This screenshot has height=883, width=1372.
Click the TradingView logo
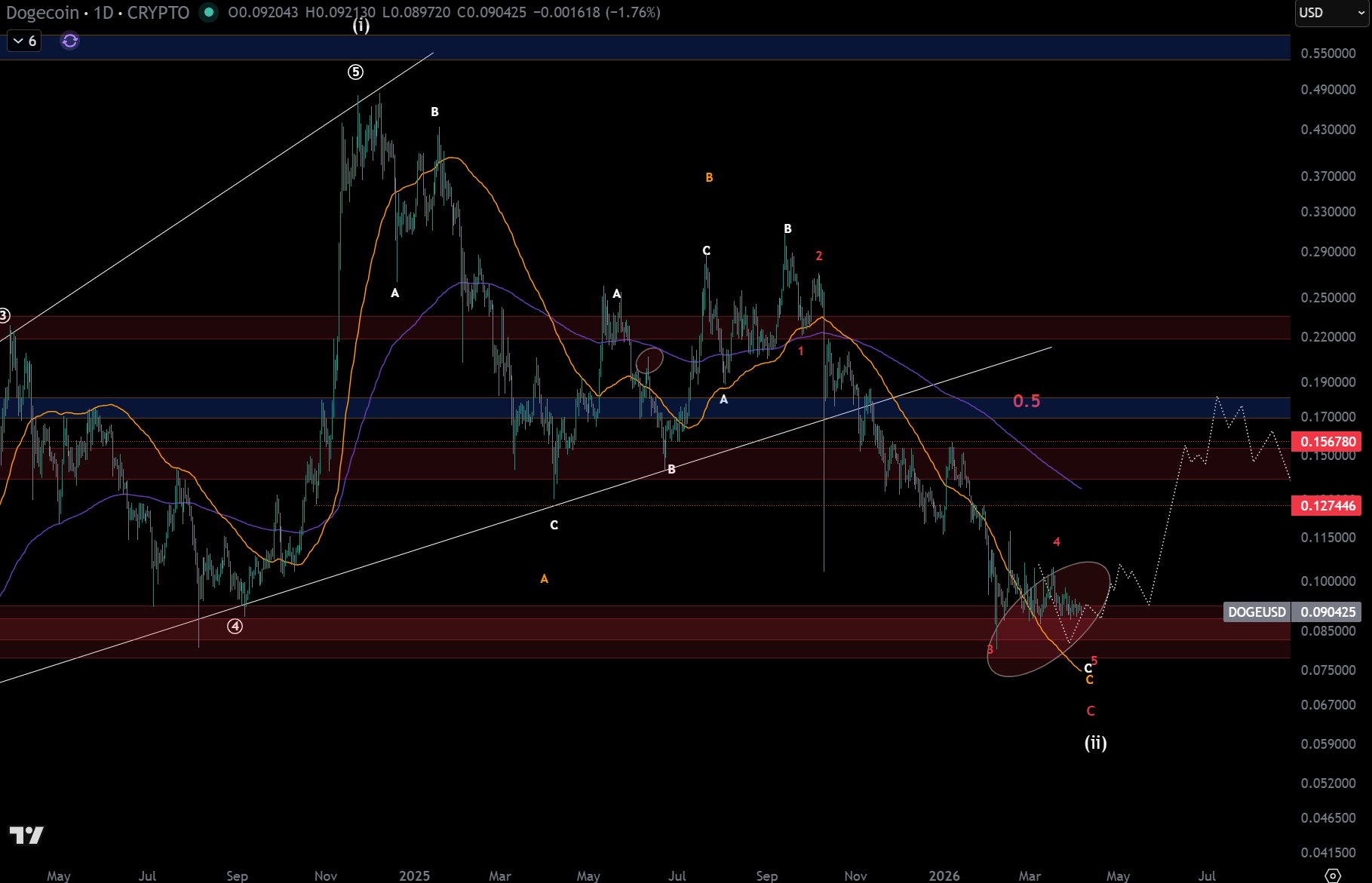[x=26, y=835]
